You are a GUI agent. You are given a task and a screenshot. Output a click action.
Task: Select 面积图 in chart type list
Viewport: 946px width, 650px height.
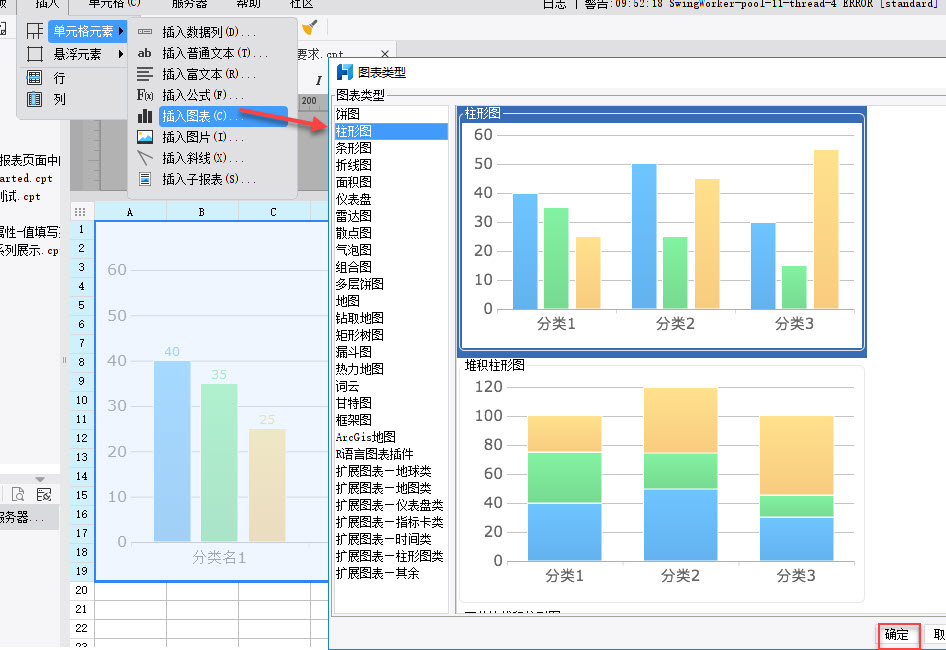coord(391,182)
